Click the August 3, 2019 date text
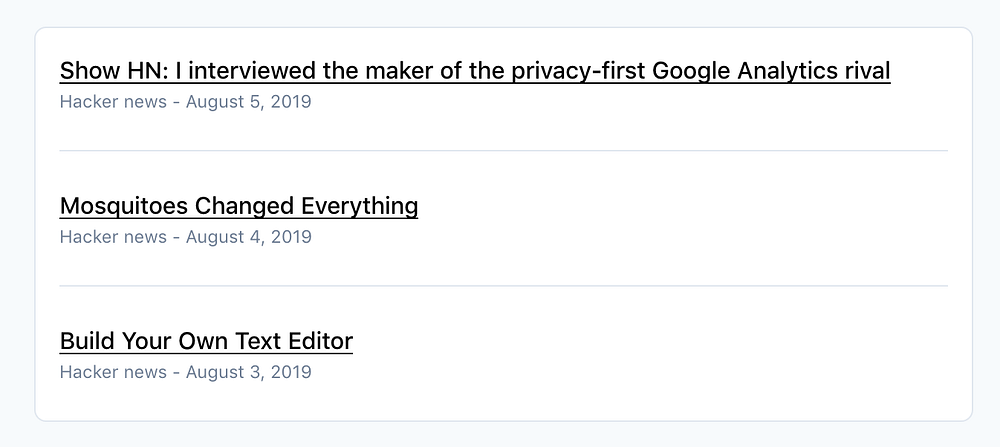The image size is (1000, 447). point(248,372)
